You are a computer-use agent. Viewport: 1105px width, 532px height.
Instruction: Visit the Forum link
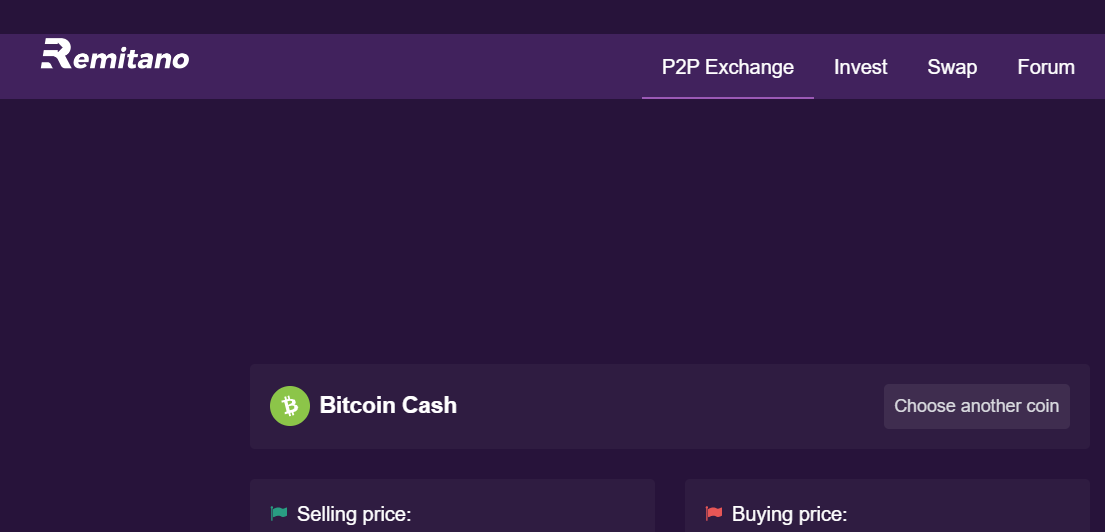[1046, 67]
